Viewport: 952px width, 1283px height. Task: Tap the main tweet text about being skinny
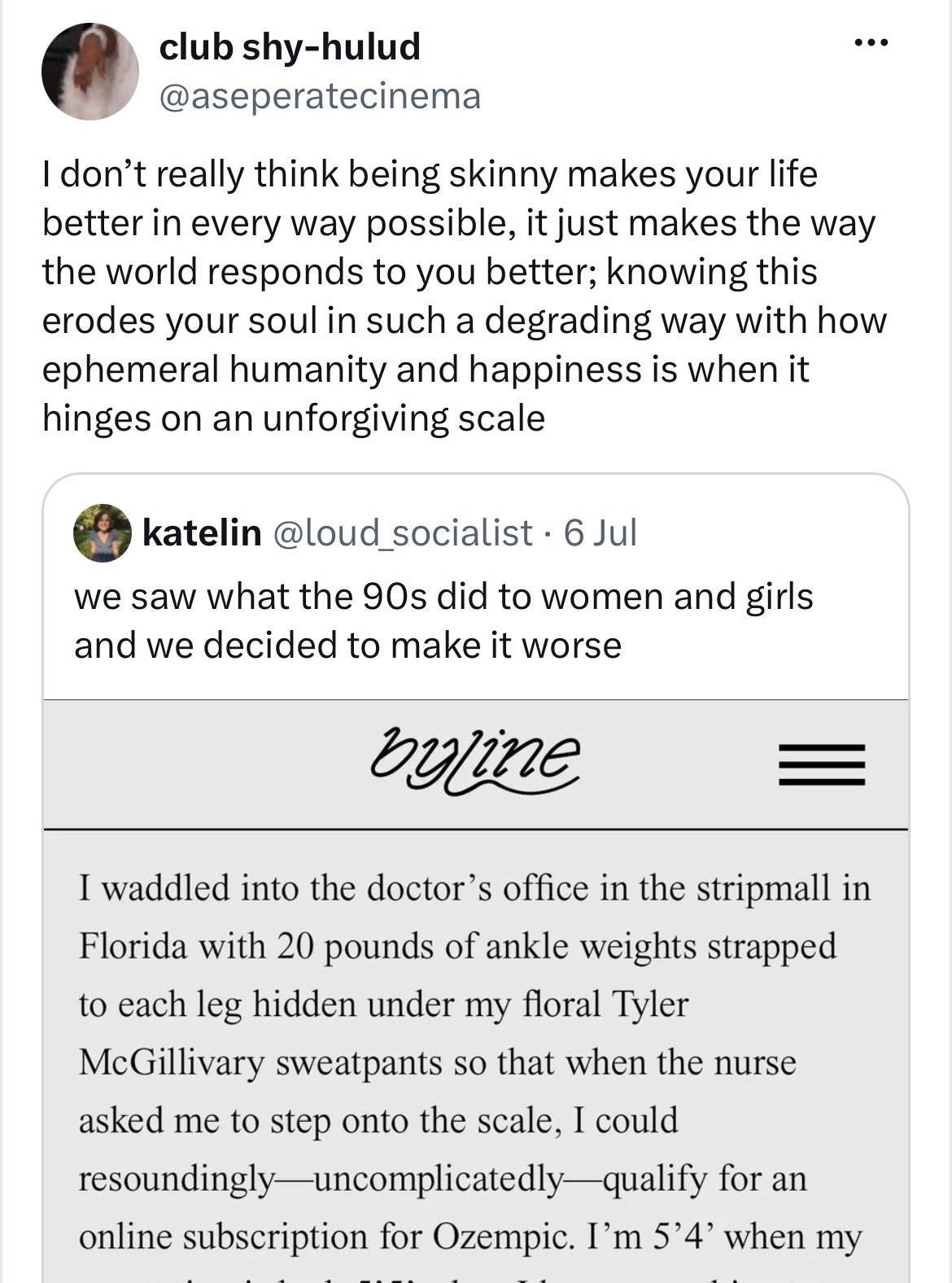[464, 296]
